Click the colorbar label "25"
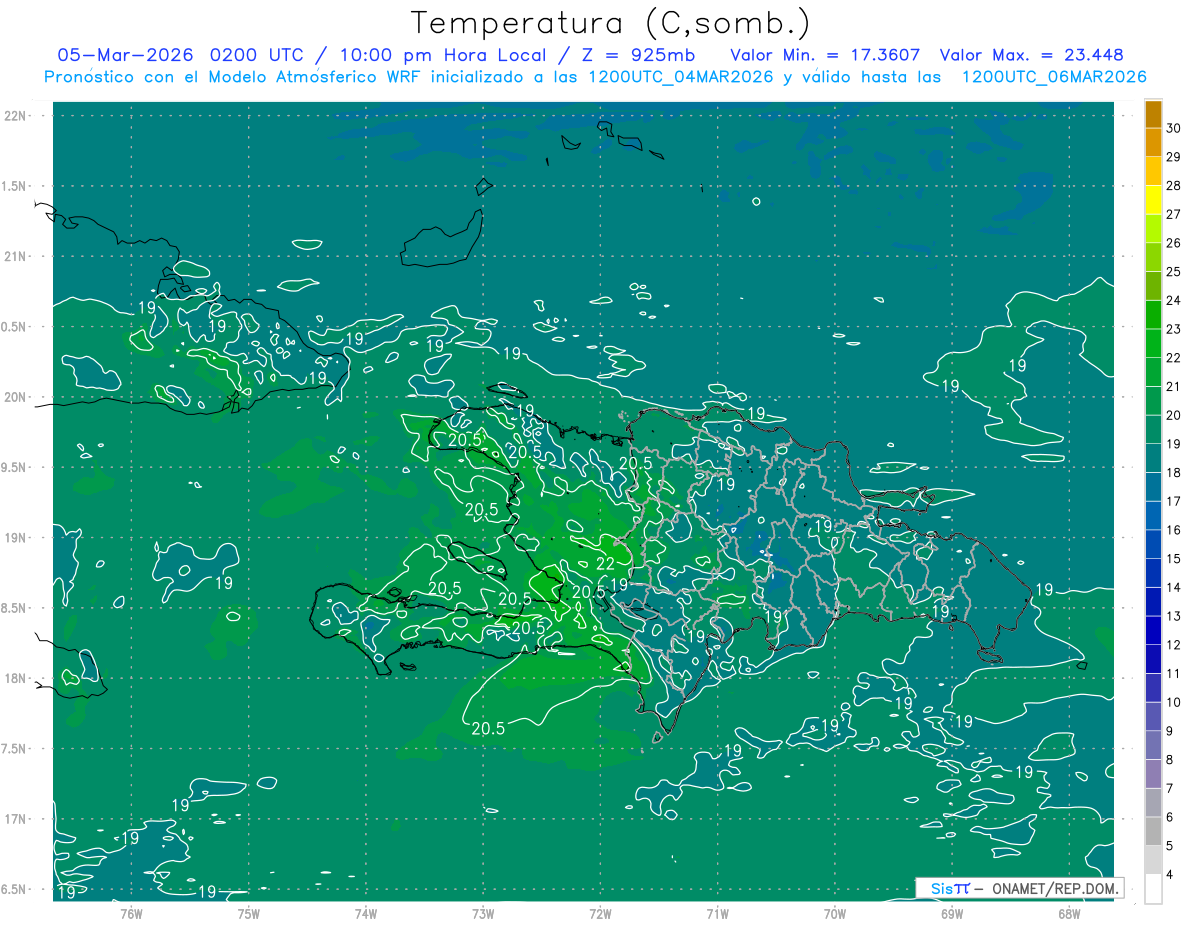This screenshot has height=927, width=1200. click(x=1175, y=271)
